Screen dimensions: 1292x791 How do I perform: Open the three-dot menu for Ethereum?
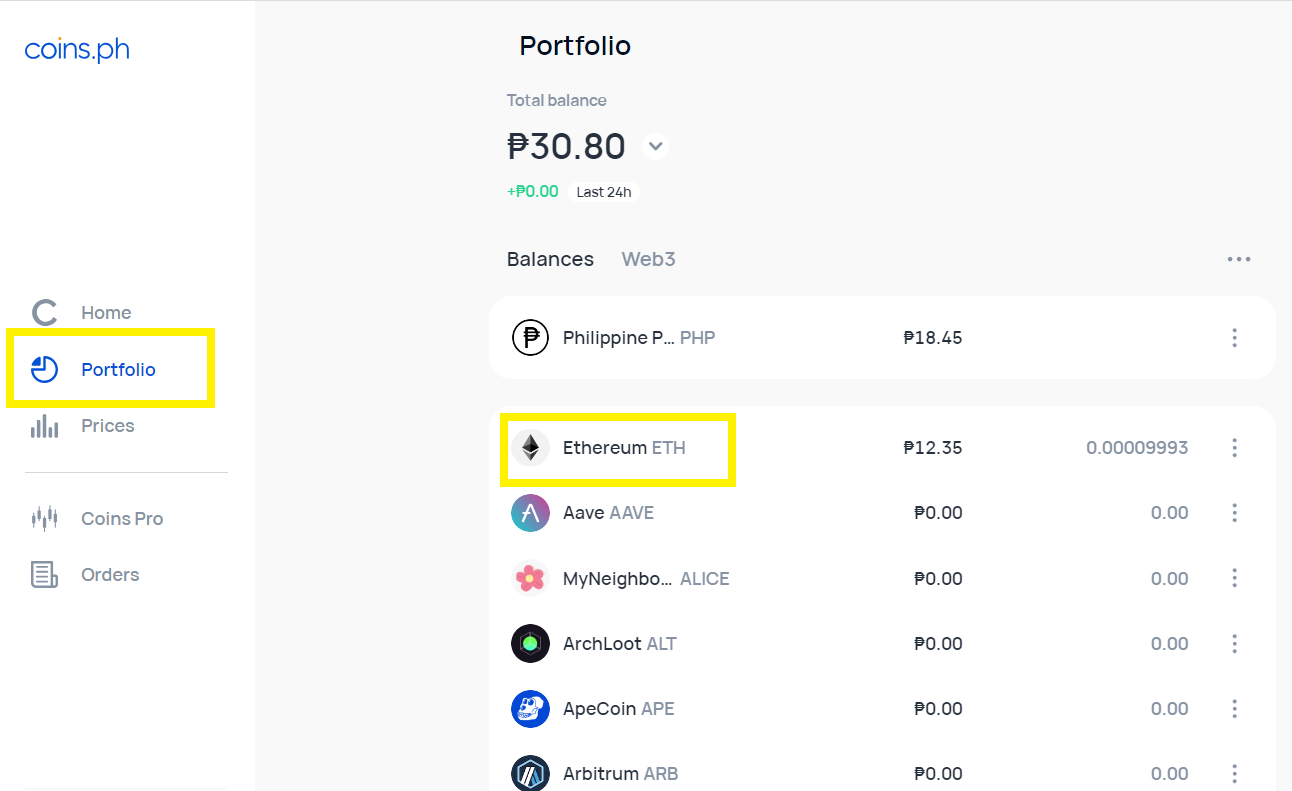point(1234,447)
